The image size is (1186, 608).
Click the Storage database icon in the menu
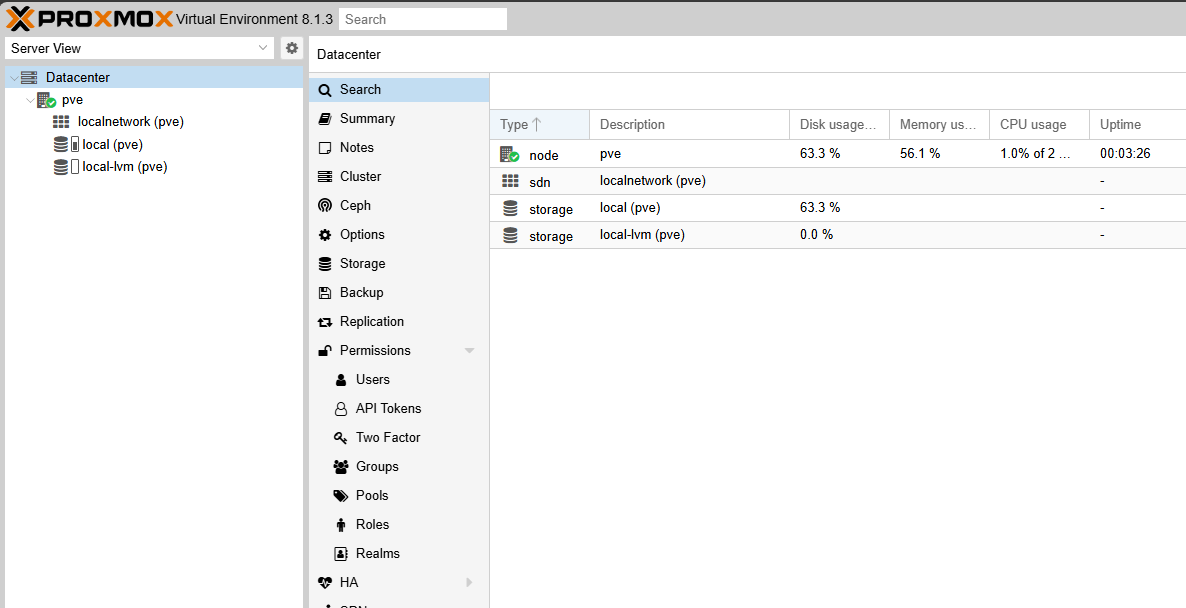click(x=325, y=264)
